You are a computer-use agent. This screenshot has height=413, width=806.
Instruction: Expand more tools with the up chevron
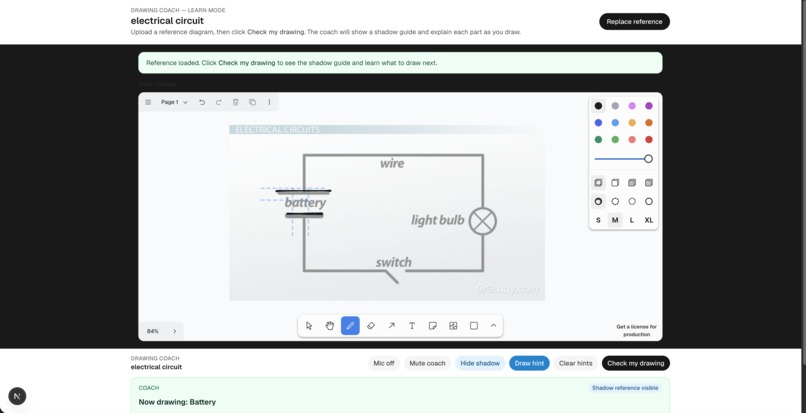[493, 326]
